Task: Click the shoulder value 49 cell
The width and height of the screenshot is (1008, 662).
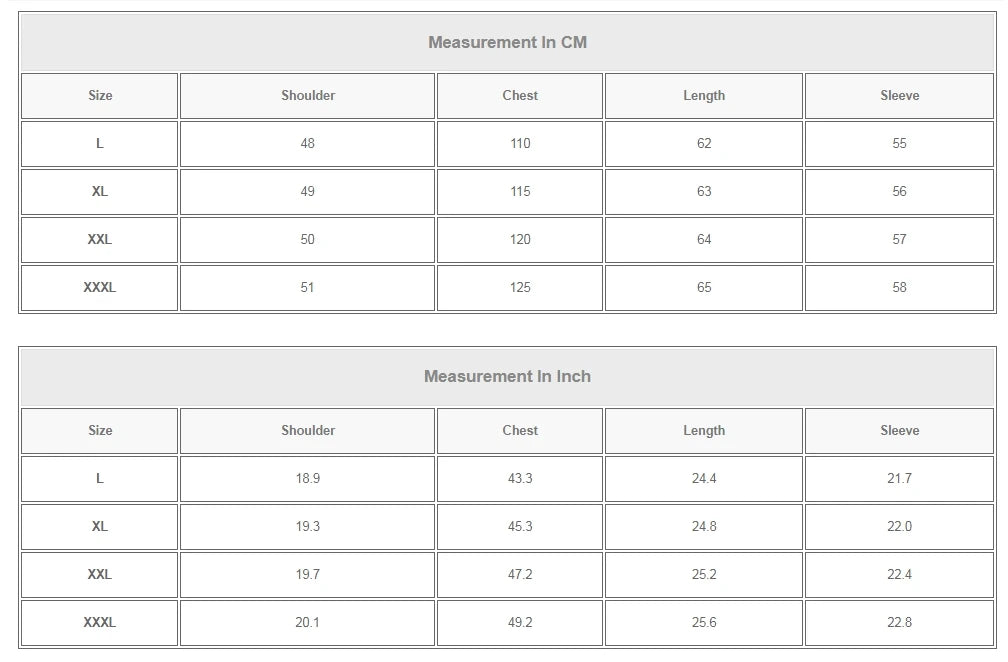Action: click(x=308, y=192)
